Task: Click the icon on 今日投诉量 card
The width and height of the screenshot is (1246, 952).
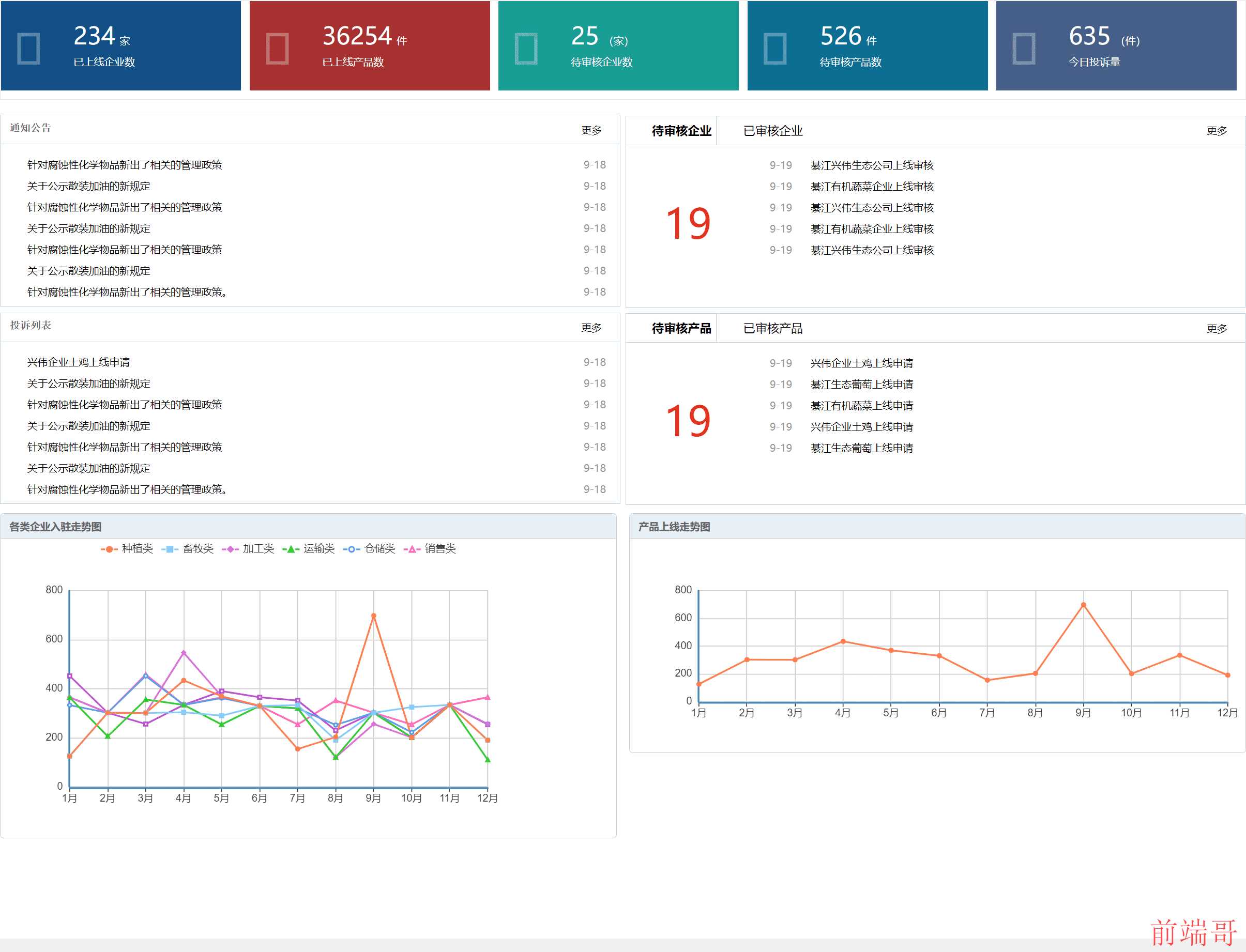Action: pyautogui.click(x=1024, y=49)
